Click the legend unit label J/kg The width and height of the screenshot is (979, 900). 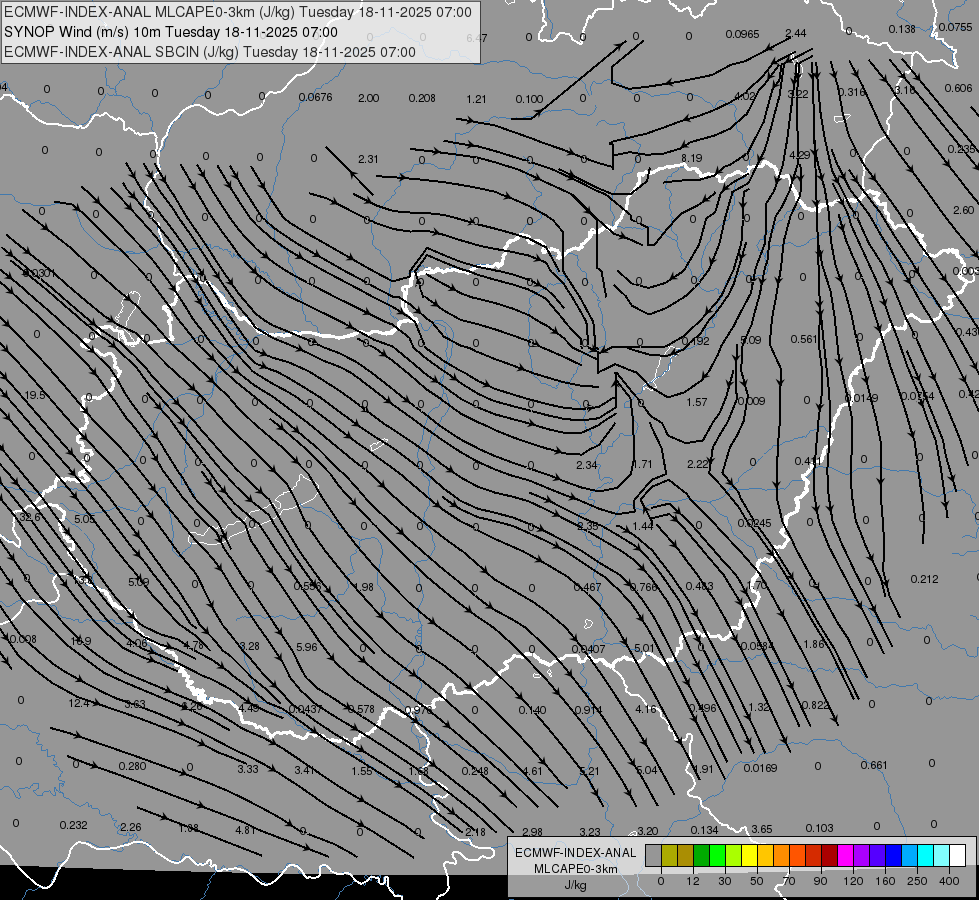576,885
